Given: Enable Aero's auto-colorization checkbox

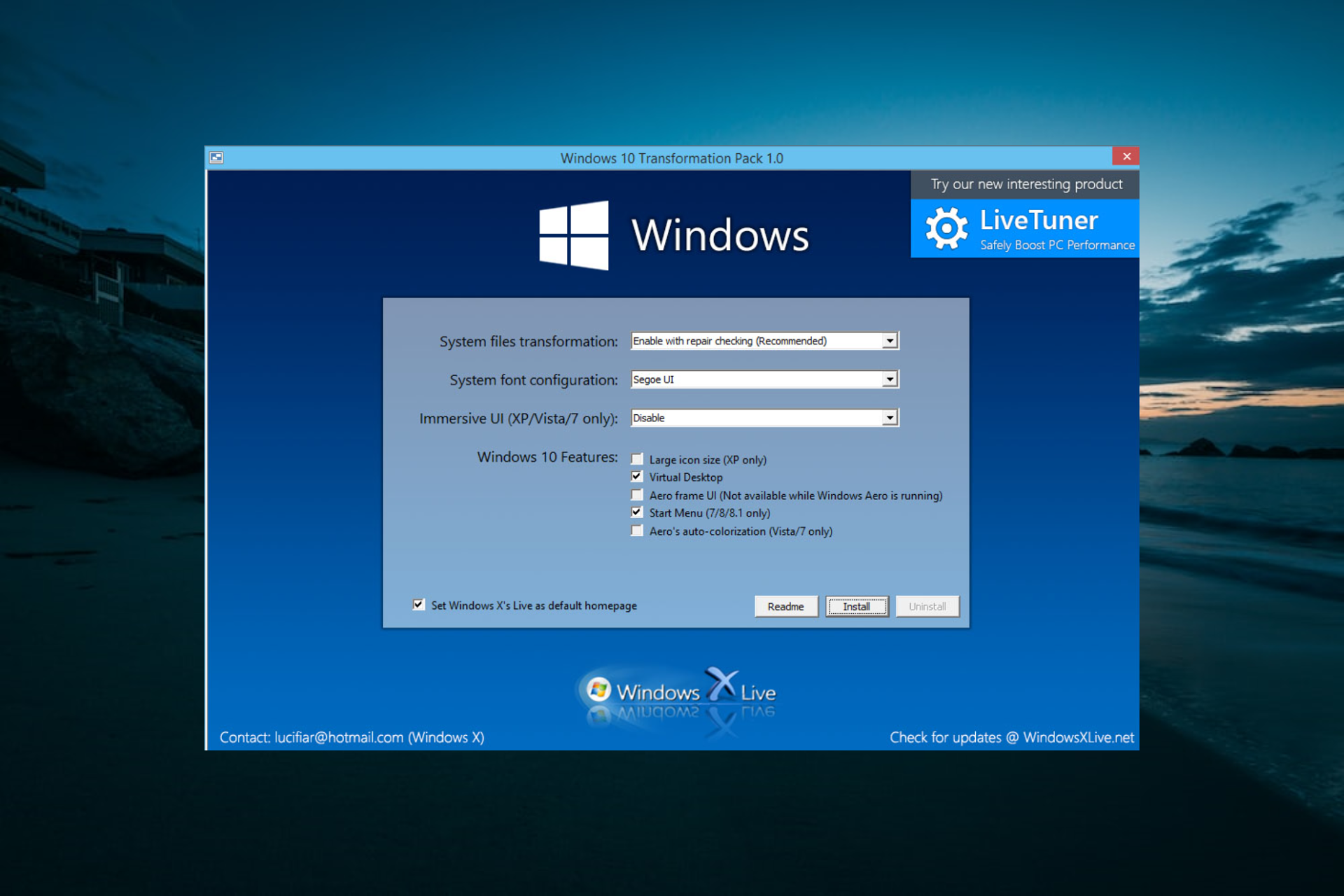Looking at the screenshot, I should 637,531.
